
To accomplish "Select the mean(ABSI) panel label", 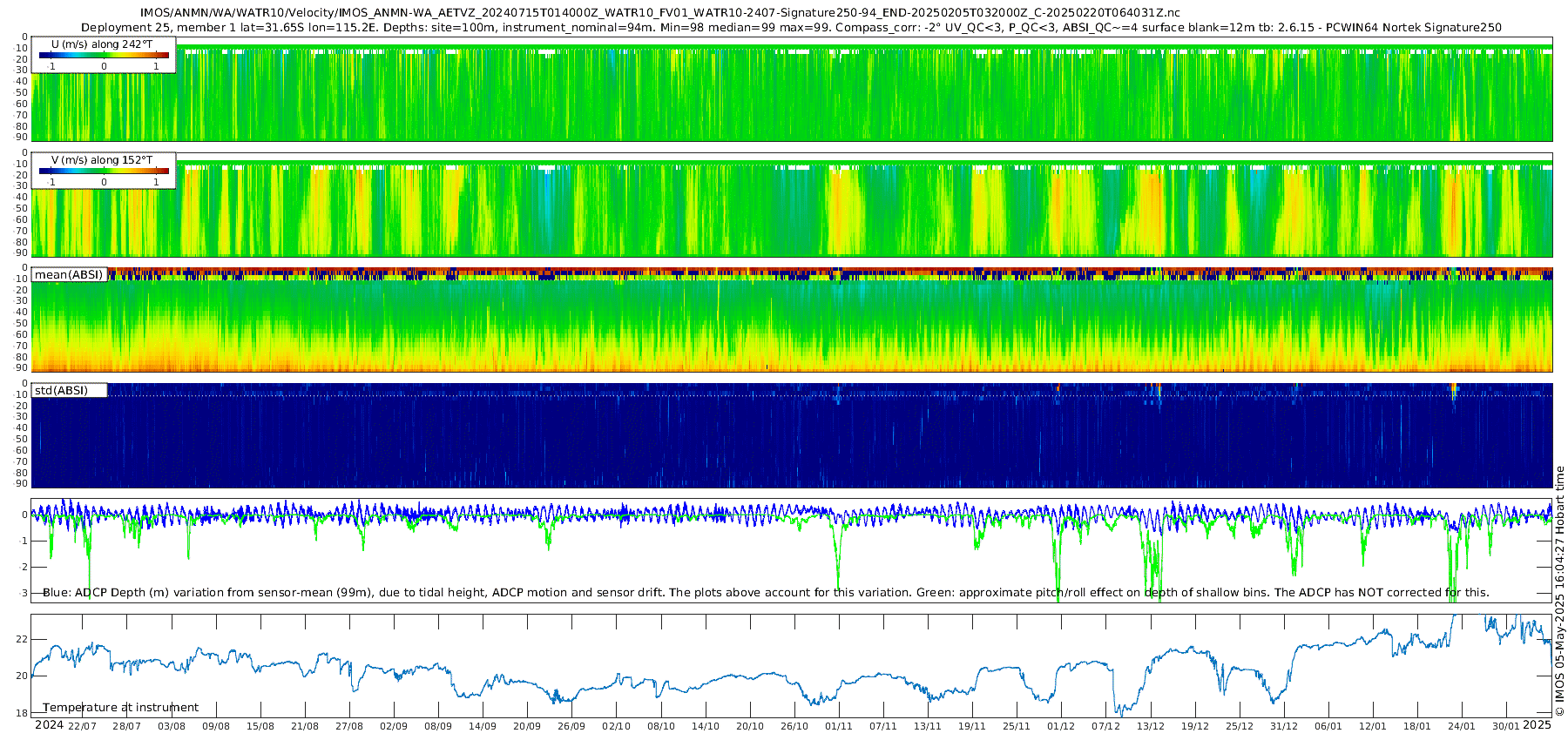I will coord(69,275).
